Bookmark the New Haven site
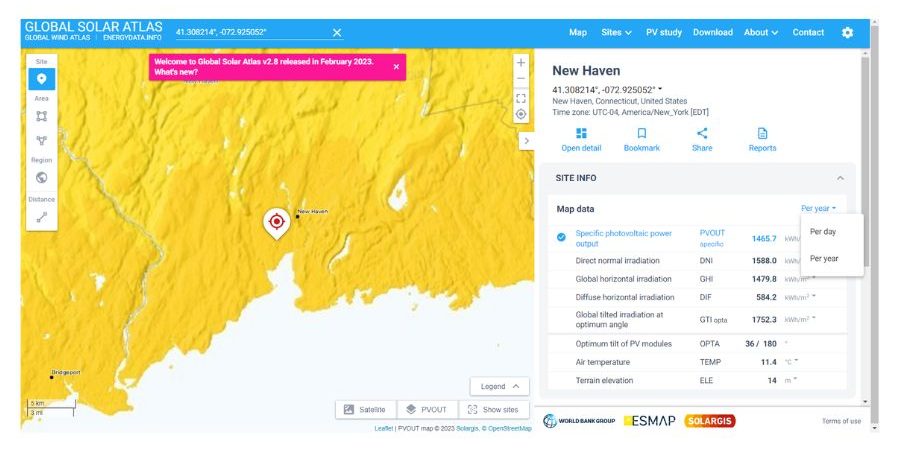 tap(642, 134)
